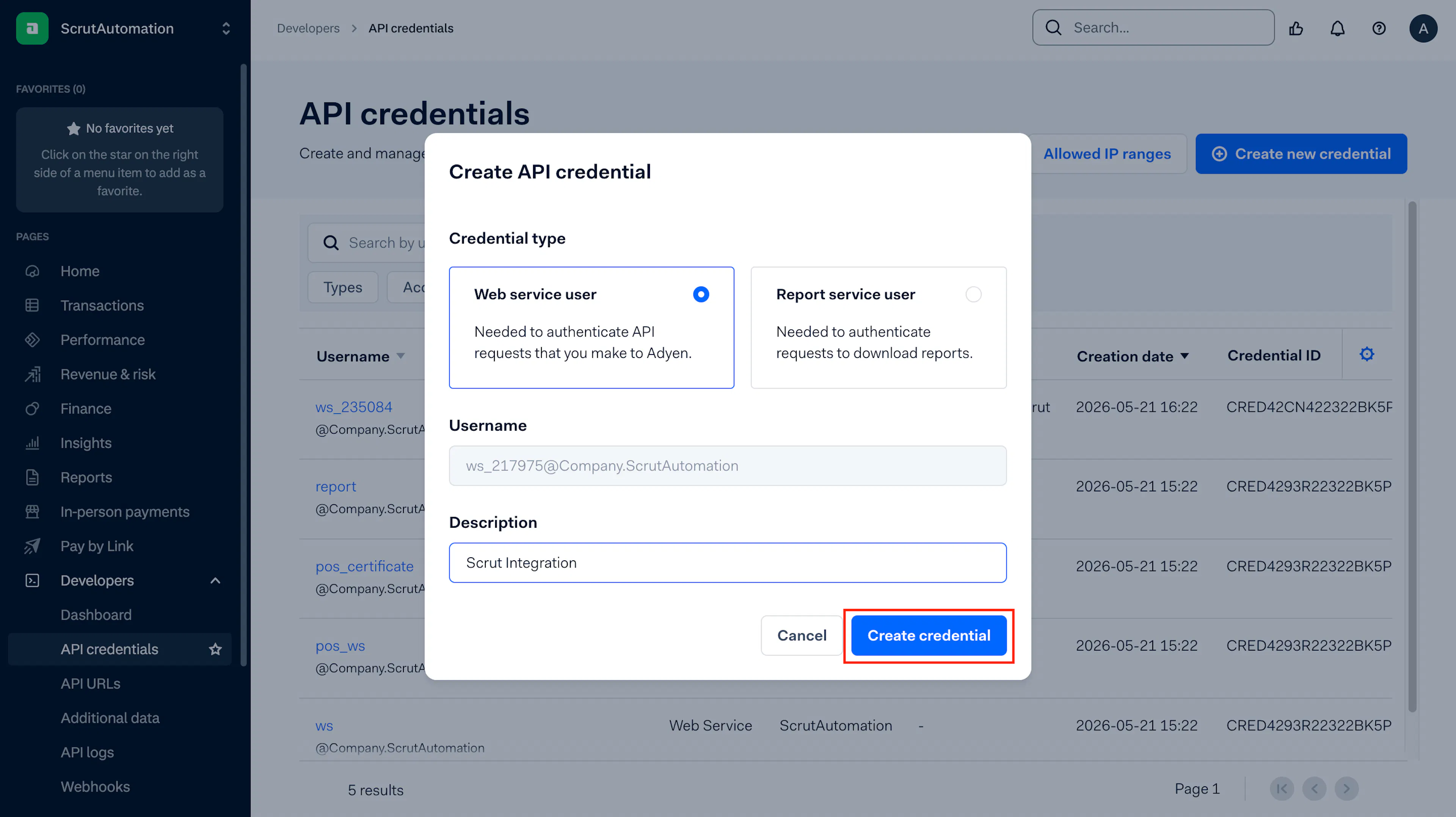Star API credentials as a favorite
This screenshot has height=817, width=1456.
click(215, 649)
